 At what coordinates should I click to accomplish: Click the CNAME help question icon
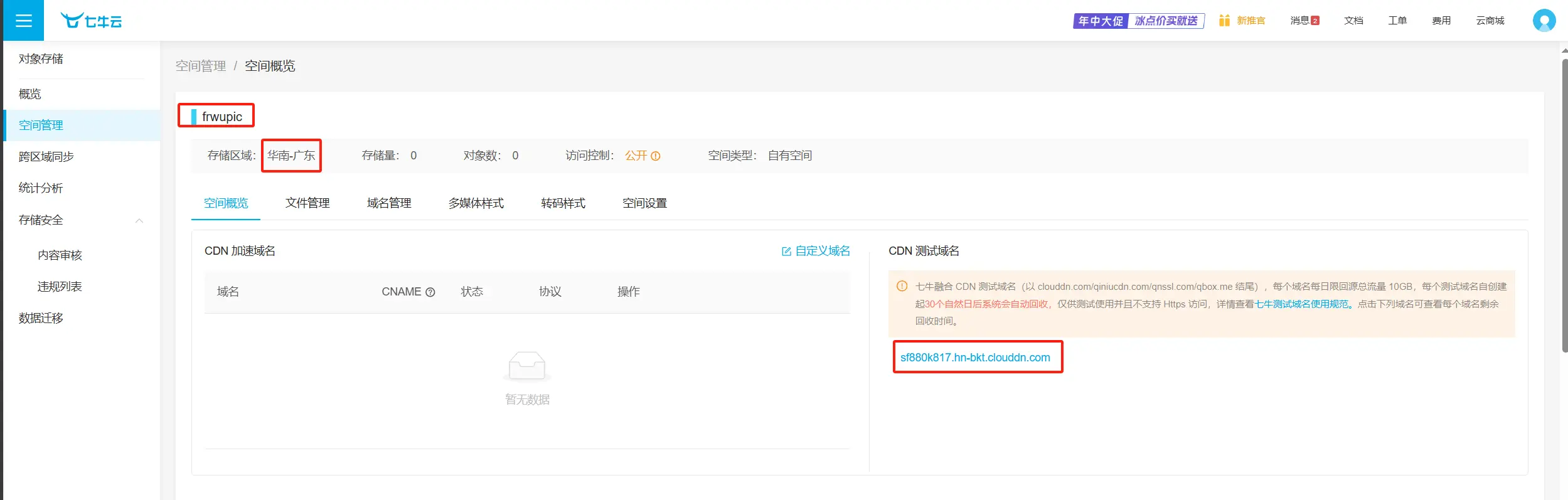click(430, 292)
